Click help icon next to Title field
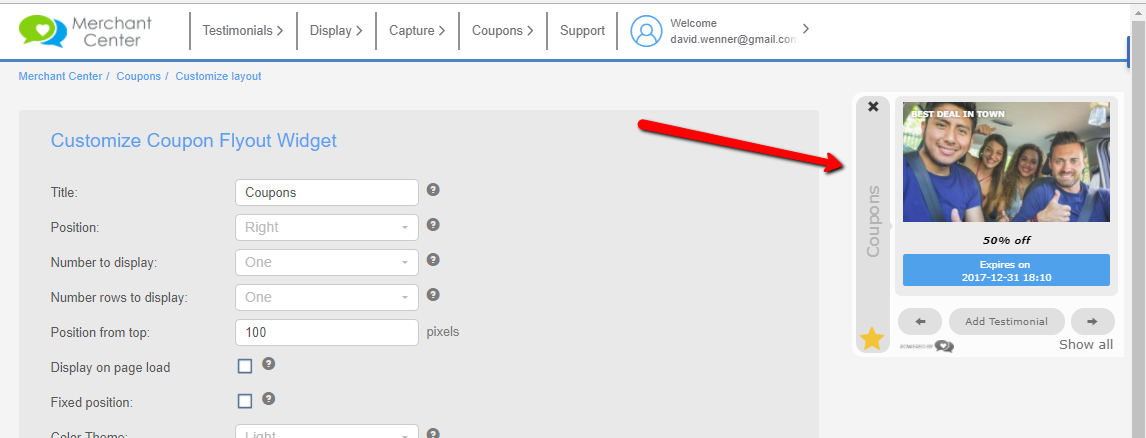 pyautogui.click(x=433, y=190)
